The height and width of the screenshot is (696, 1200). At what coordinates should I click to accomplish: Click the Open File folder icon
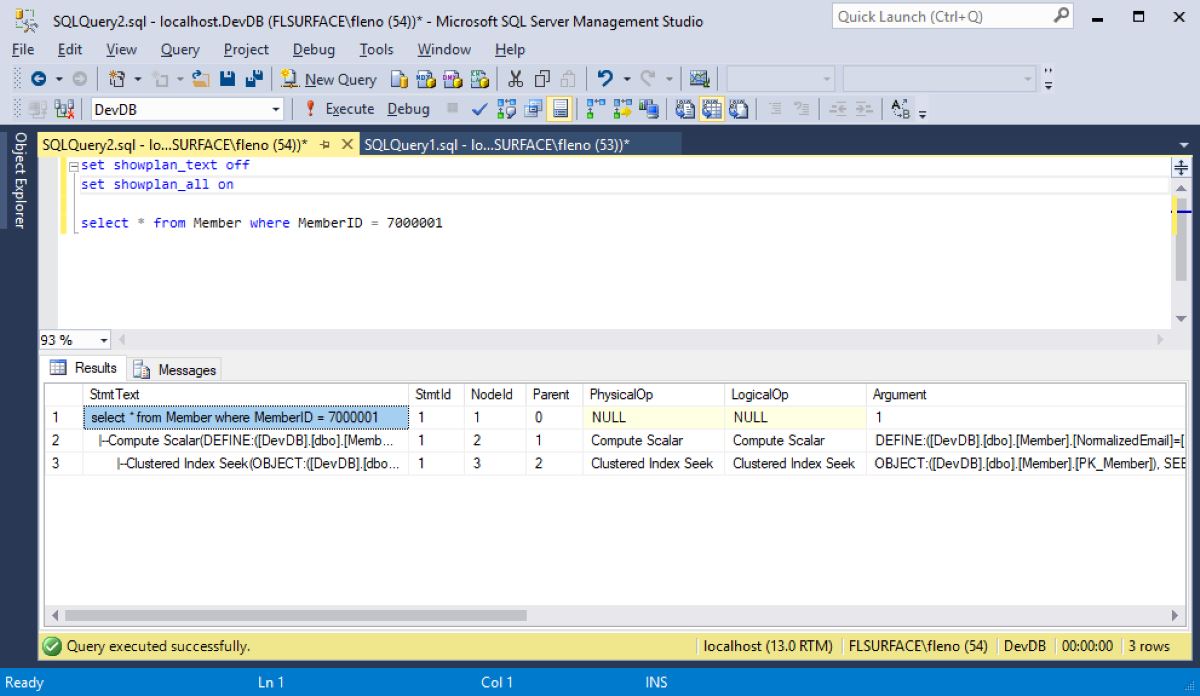pos(200,79)
